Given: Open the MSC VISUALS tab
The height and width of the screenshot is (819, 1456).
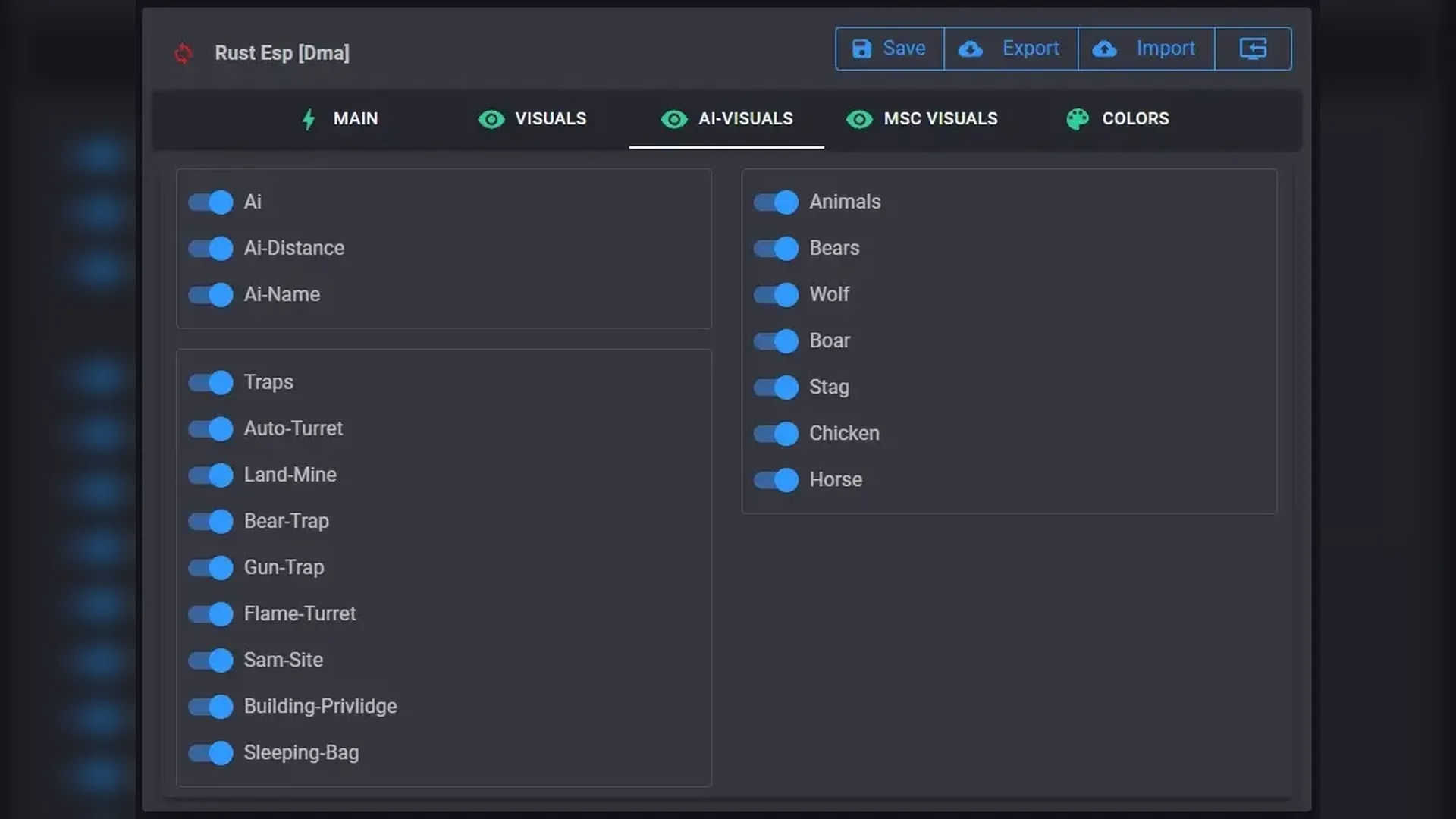Looking at the screenshot, I should (x=940, y=119).
